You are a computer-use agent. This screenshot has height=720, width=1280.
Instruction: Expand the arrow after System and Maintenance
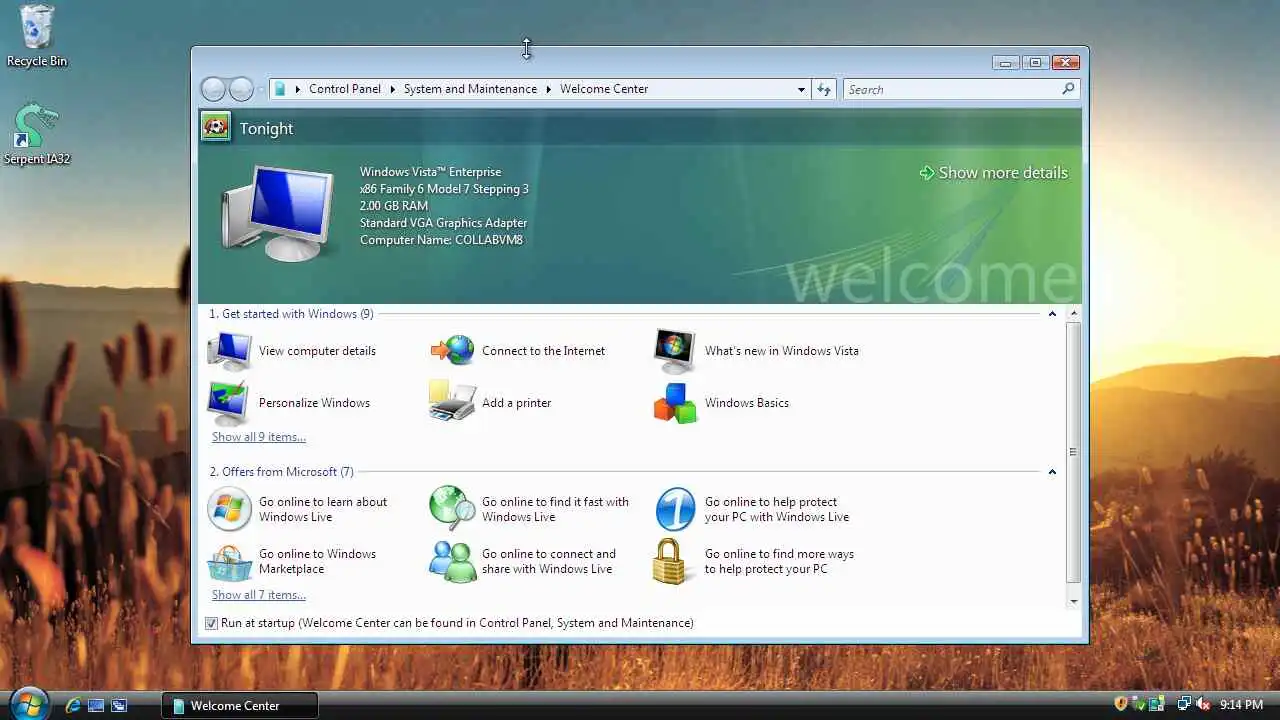coord(549,89)
